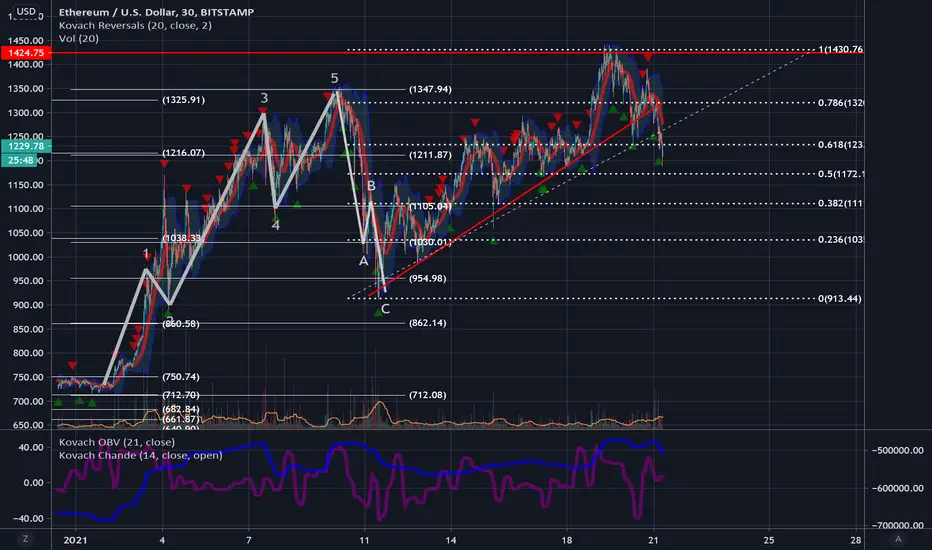Click the Fibonacci 0.5(1172.1 level label

[840, 174]
